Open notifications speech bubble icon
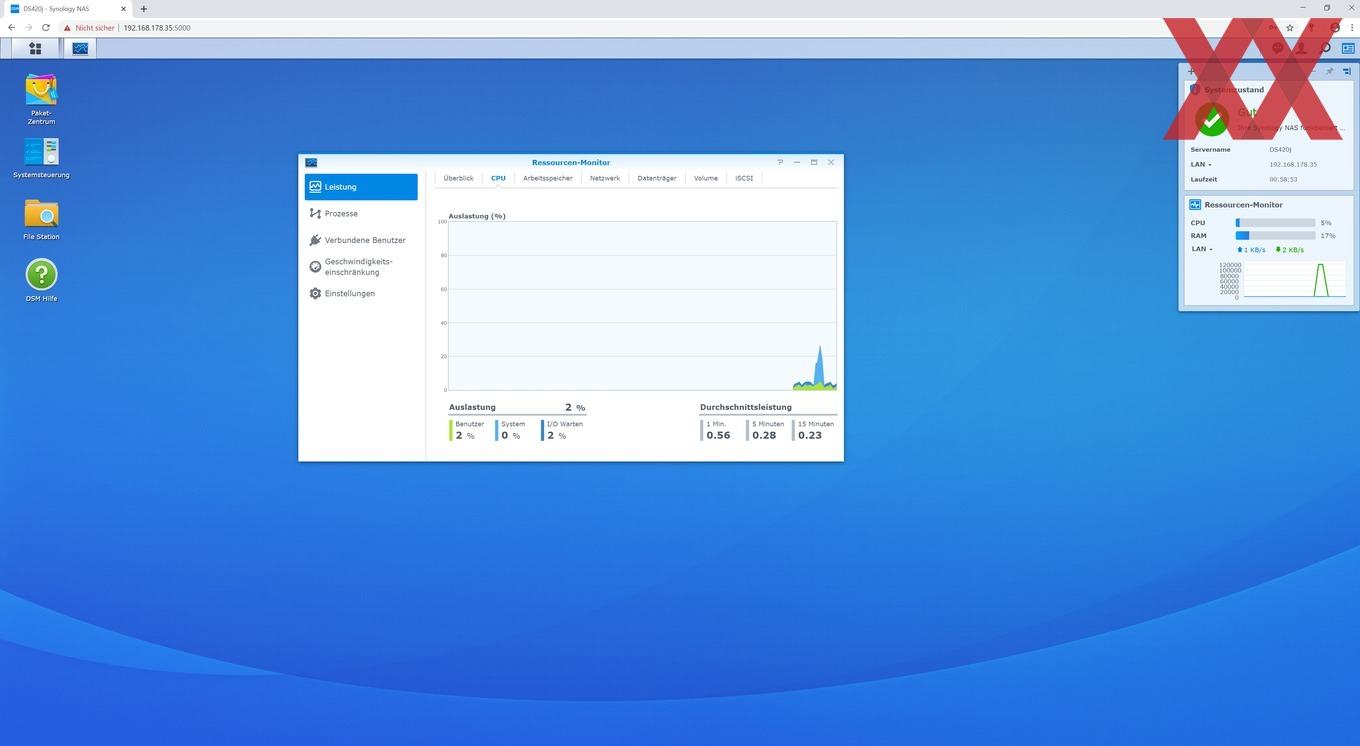The image size is (1360, 746). (1278, 48)
